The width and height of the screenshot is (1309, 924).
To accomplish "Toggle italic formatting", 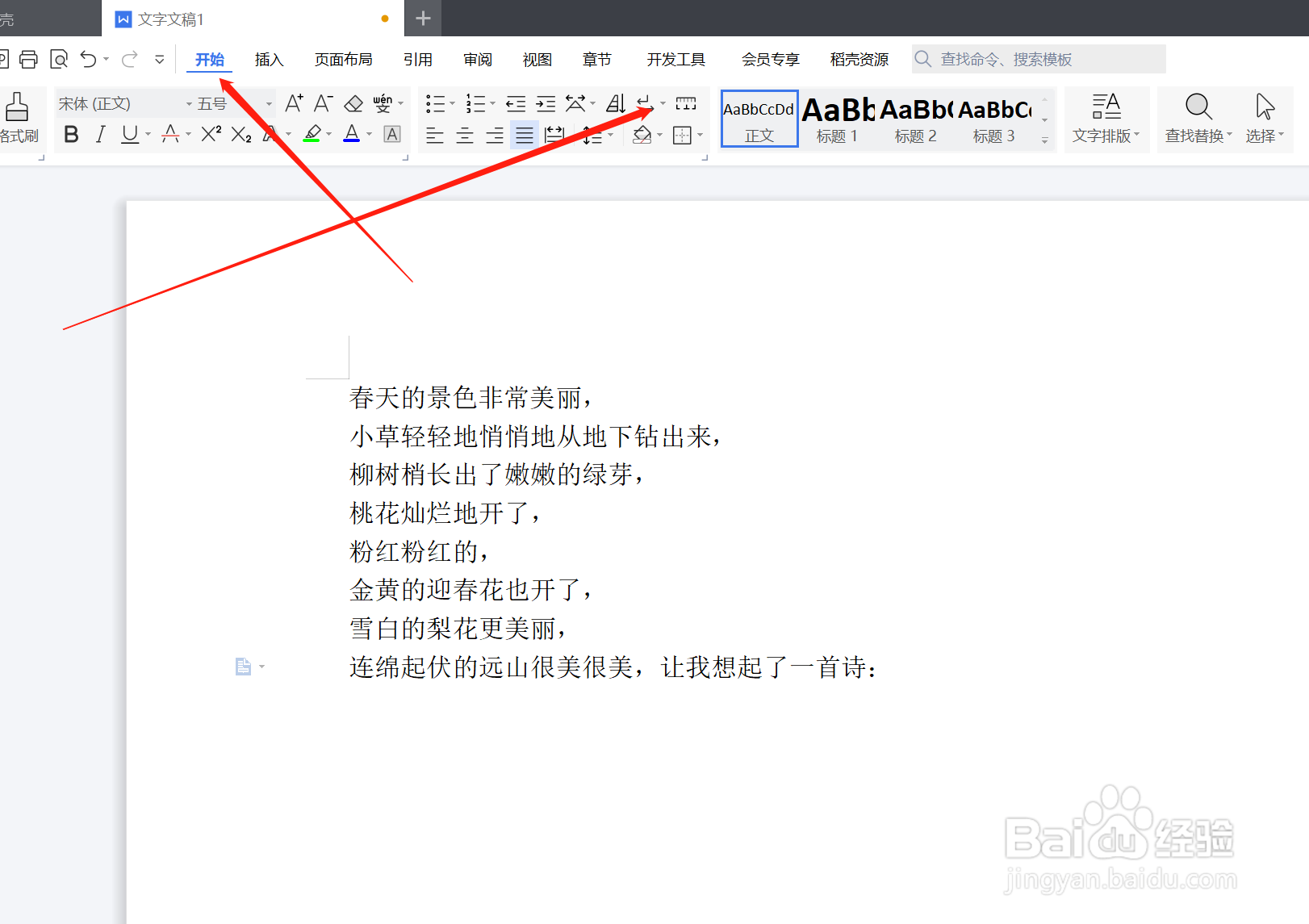I will tap(99, 134).
